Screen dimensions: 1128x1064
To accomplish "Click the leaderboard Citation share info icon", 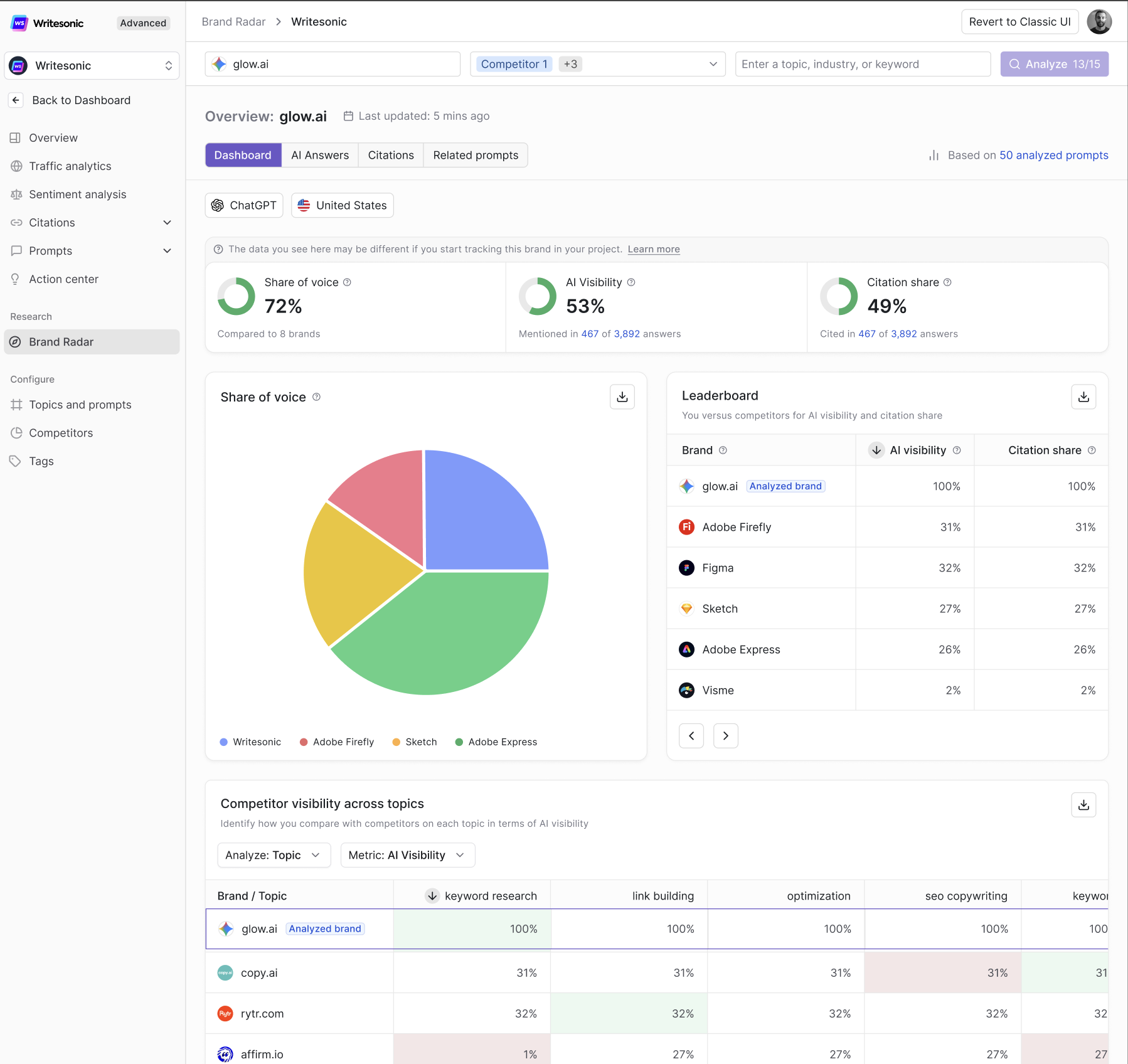I will (1092, 450).
